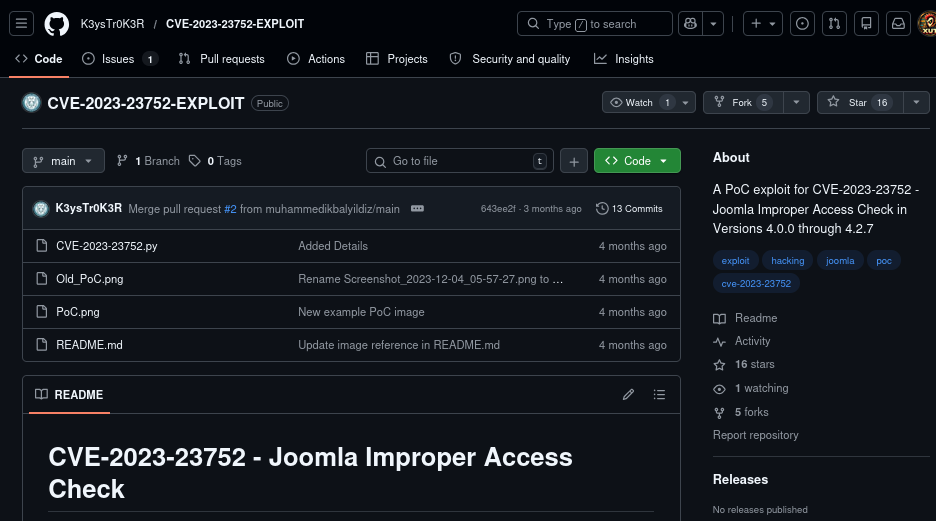Screen dimensions: 936x521
Task: Switch to the Projects tab
Action: pyautogui.click(x=397, y=58)
